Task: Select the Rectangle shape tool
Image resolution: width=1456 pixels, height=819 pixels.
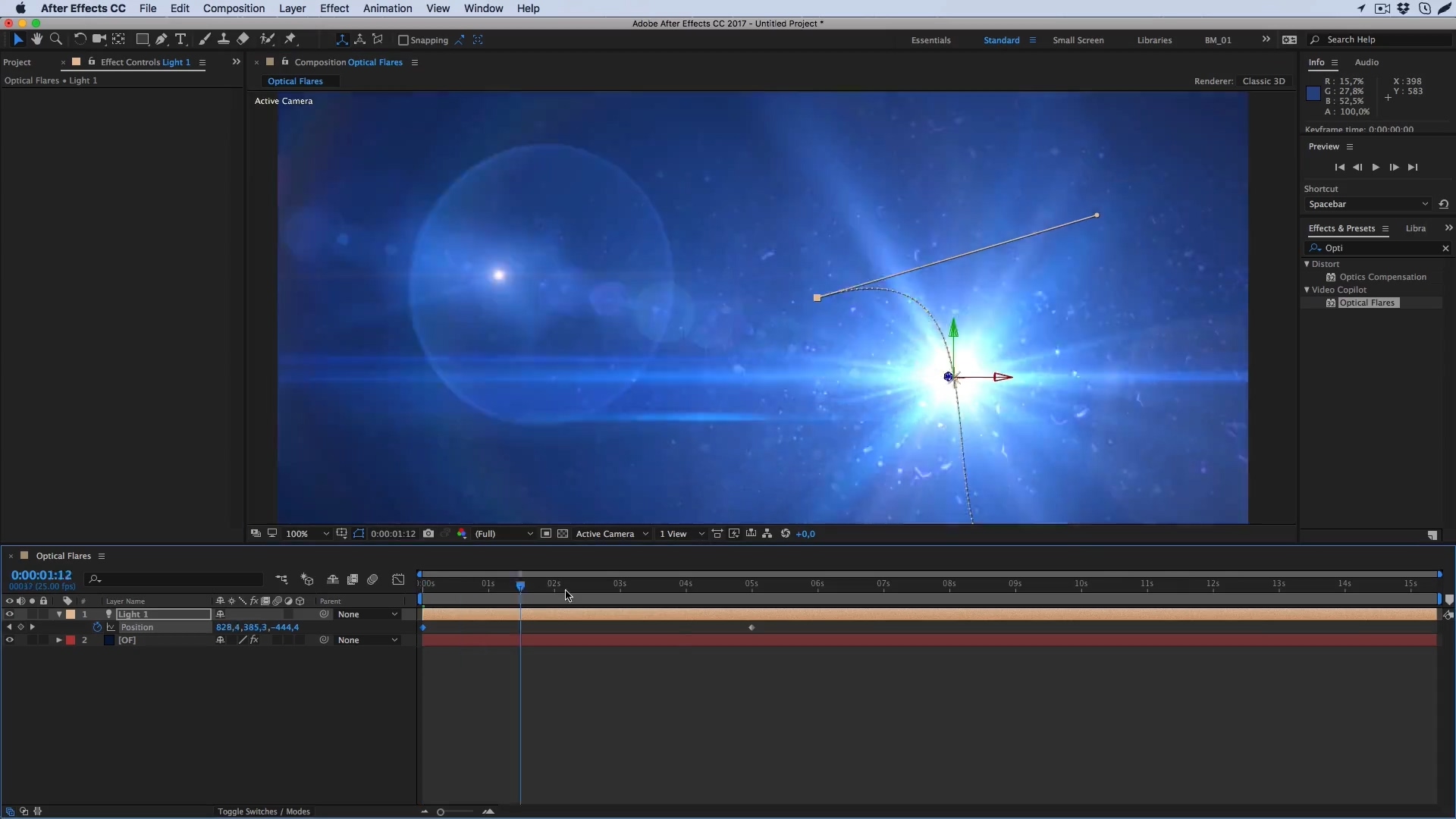Action: (142, 39)
